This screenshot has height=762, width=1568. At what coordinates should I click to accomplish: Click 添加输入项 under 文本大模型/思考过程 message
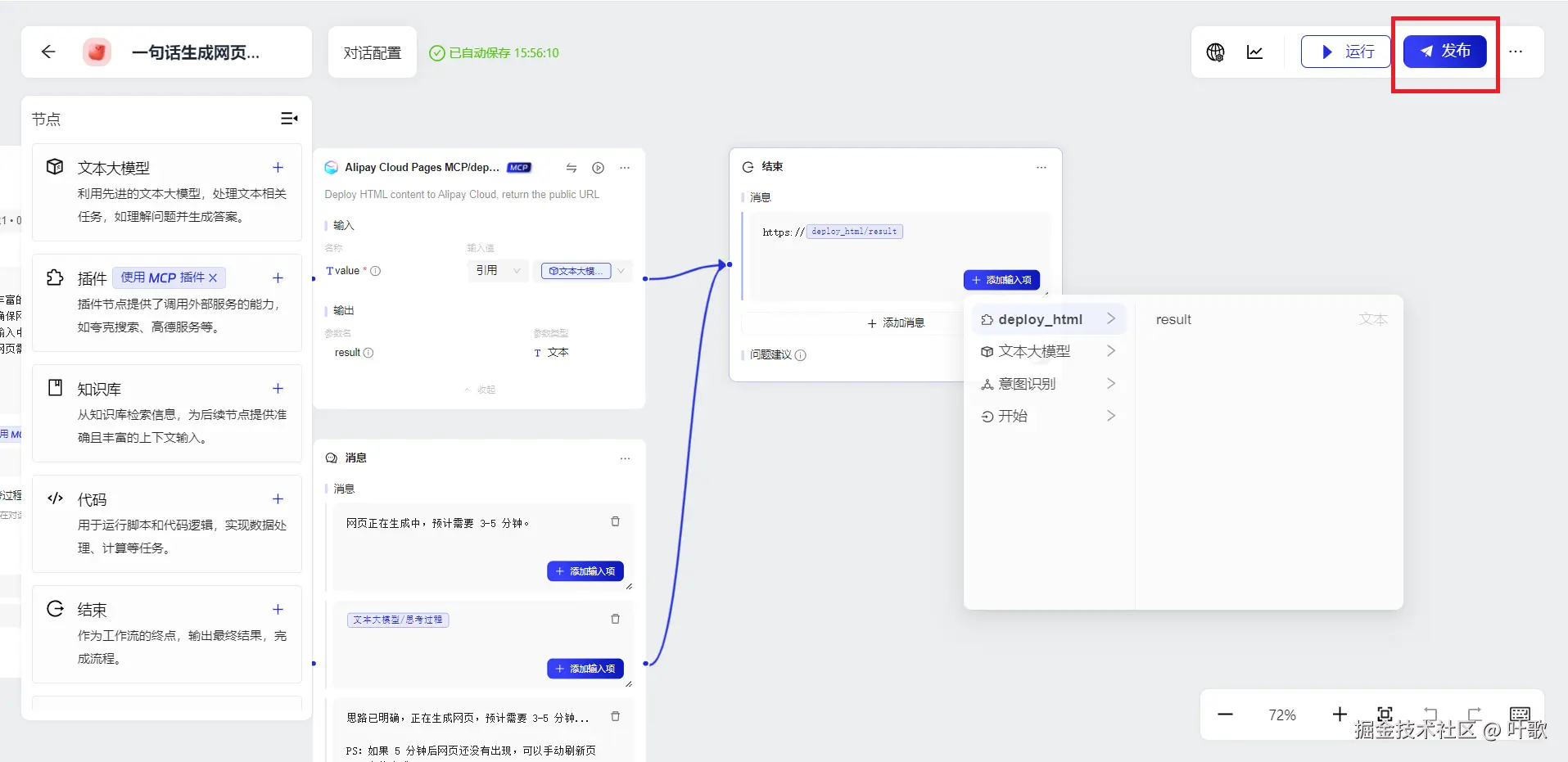click(x=585, y=669)
